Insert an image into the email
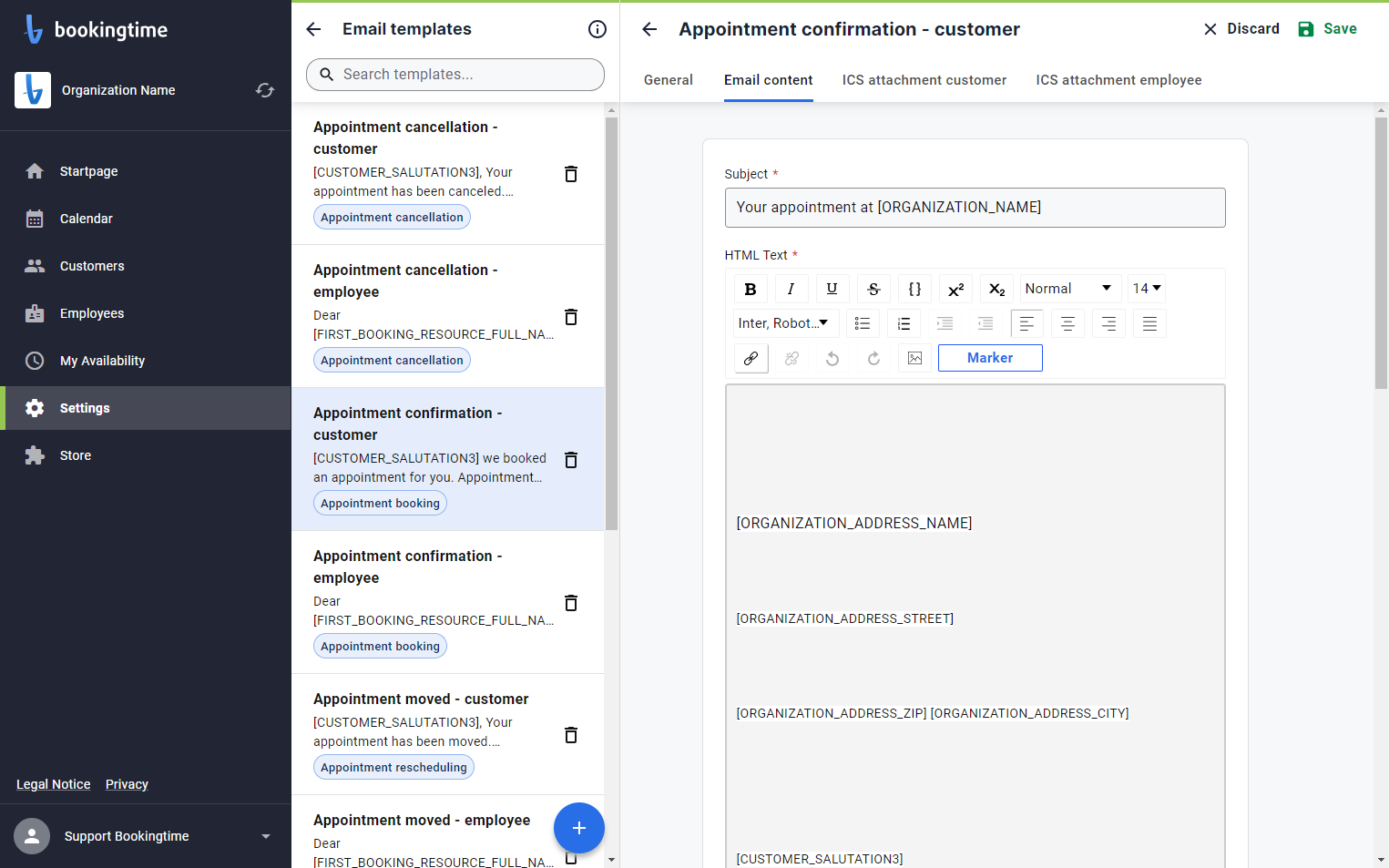1389x868 pixels. 914,358
